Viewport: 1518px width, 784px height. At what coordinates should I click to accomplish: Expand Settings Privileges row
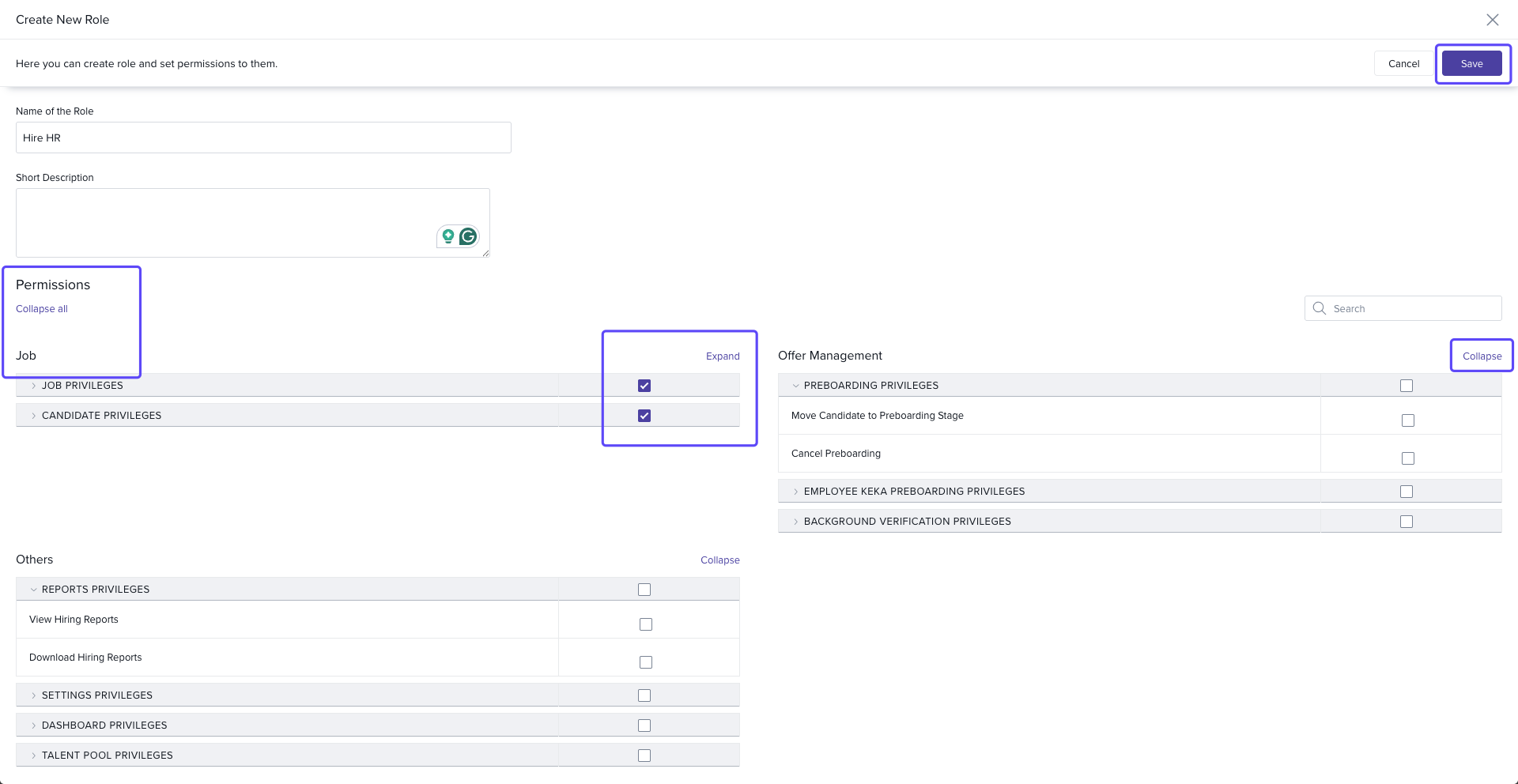(33, 695)
